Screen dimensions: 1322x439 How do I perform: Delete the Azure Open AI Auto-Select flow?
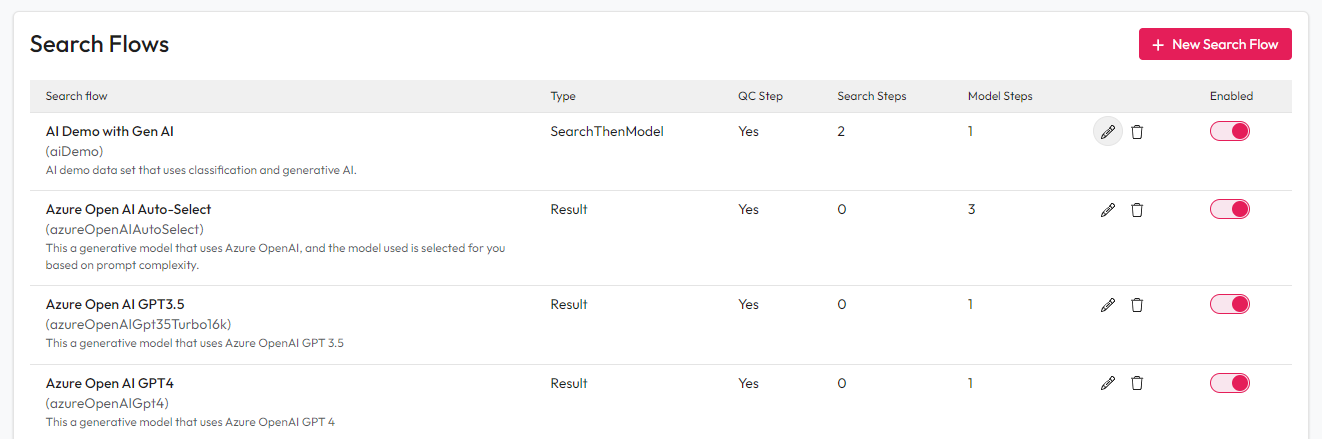point(1137,210)
